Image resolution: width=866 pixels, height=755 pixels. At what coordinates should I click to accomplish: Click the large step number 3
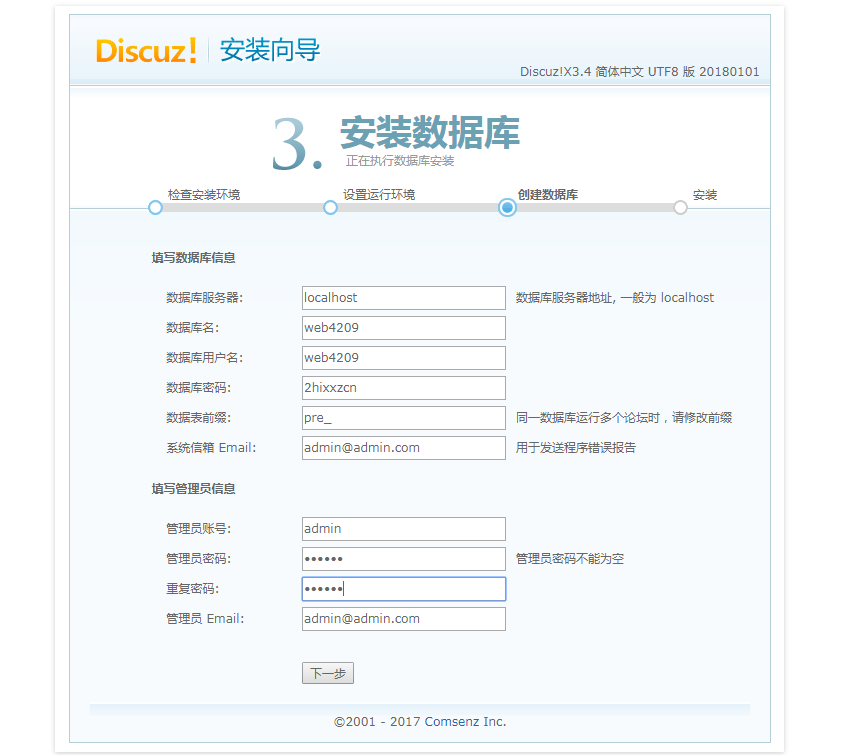(296, 145)
